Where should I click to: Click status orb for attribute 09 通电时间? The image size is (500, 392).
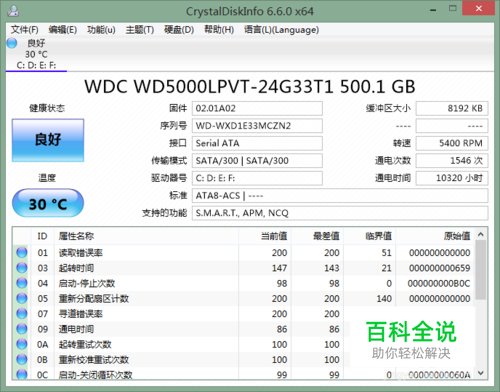click(22, 329)
